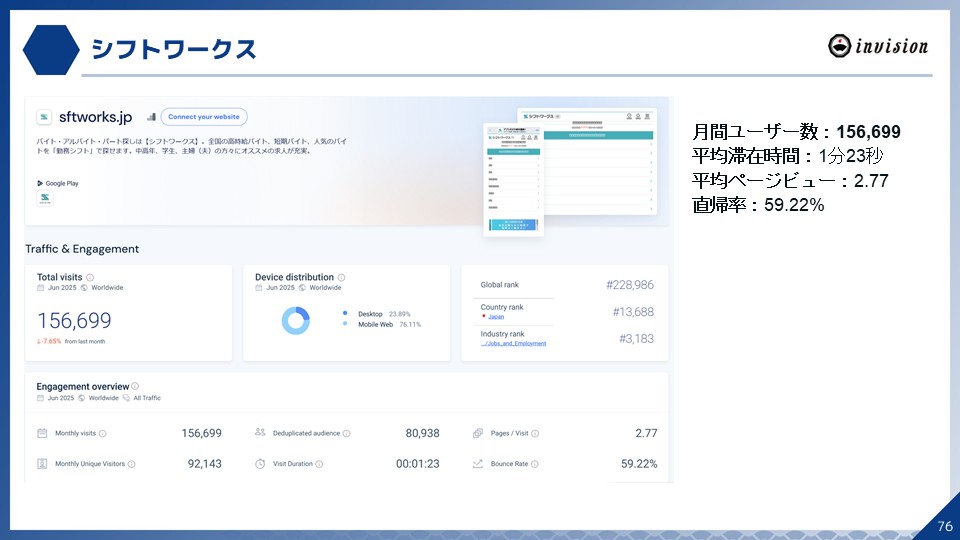Click the sftworks.jp domain name
This screenshot has width=960, height=540.
[x=96, y=117]
